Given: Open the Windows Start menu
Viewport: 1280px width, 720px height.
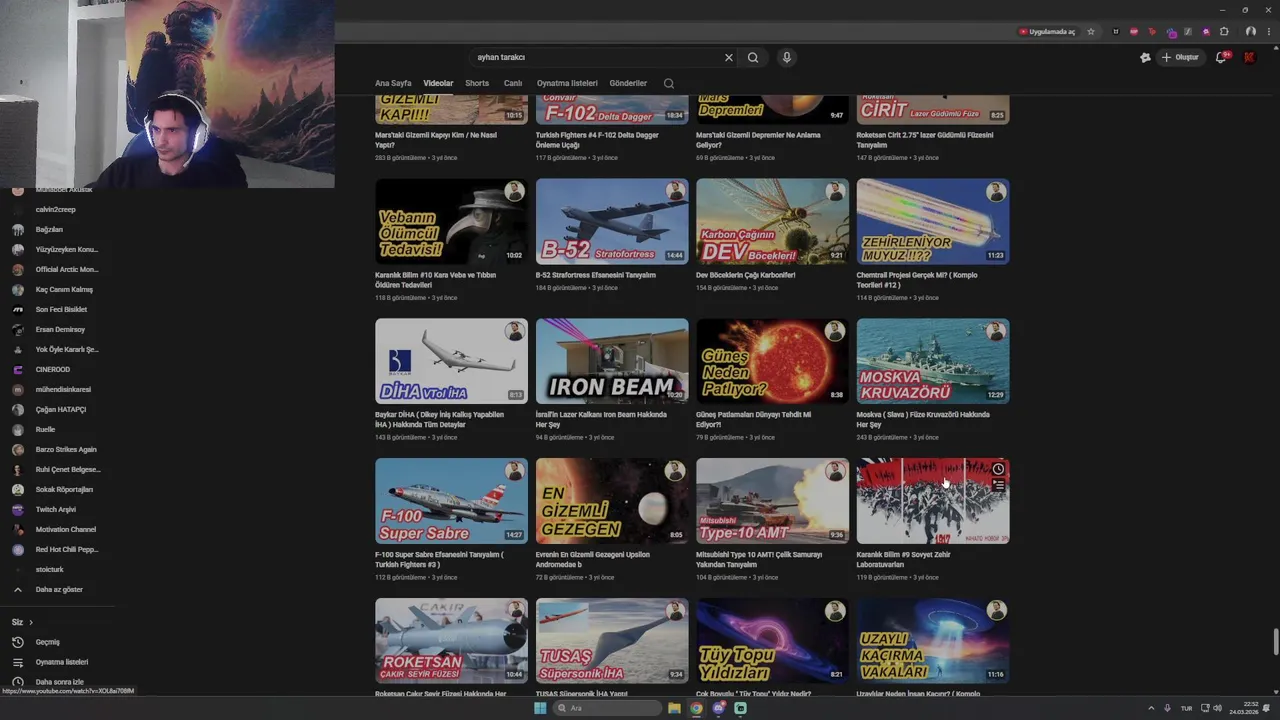Looking at the screenshot, I should 540,708.
